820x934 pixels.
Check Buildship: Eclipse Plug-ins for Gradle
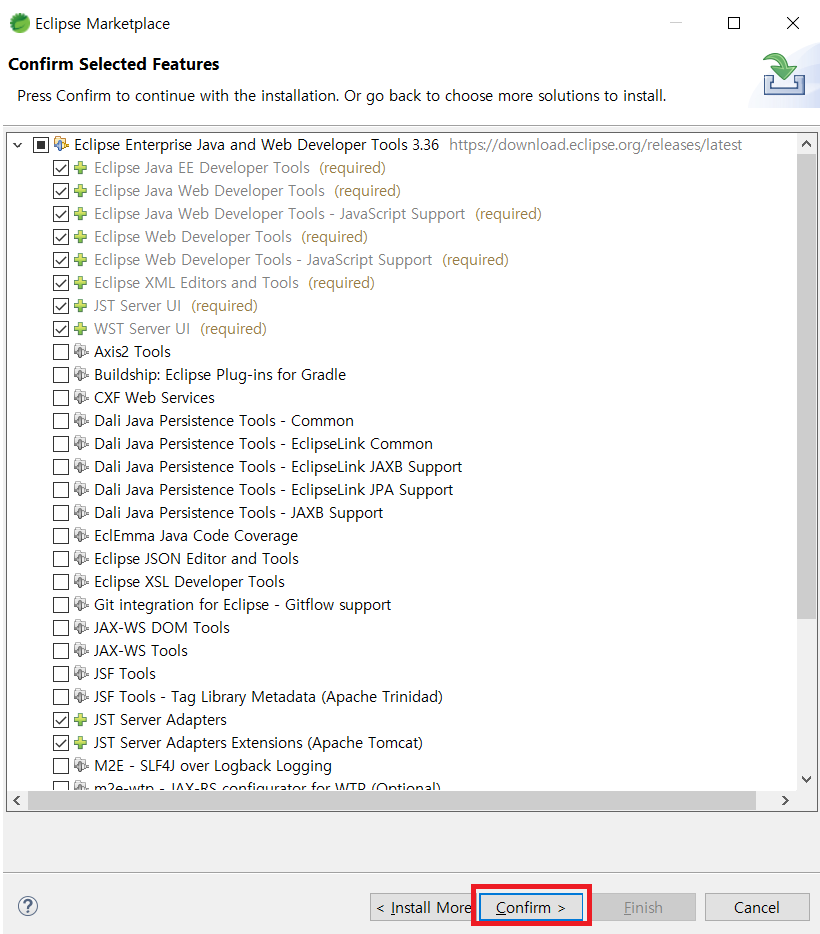point(61,375)
